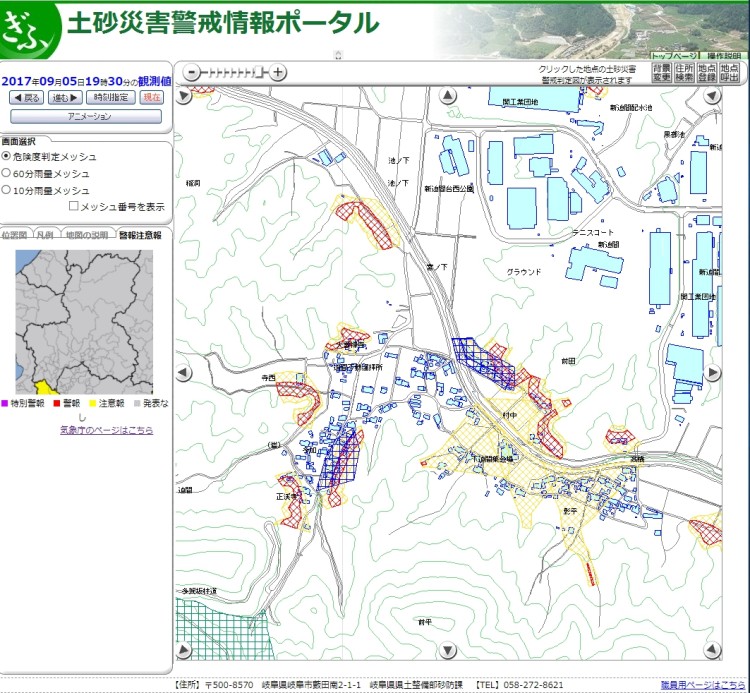Select 60分雨量メッシュ radio option

click(7, 173)
